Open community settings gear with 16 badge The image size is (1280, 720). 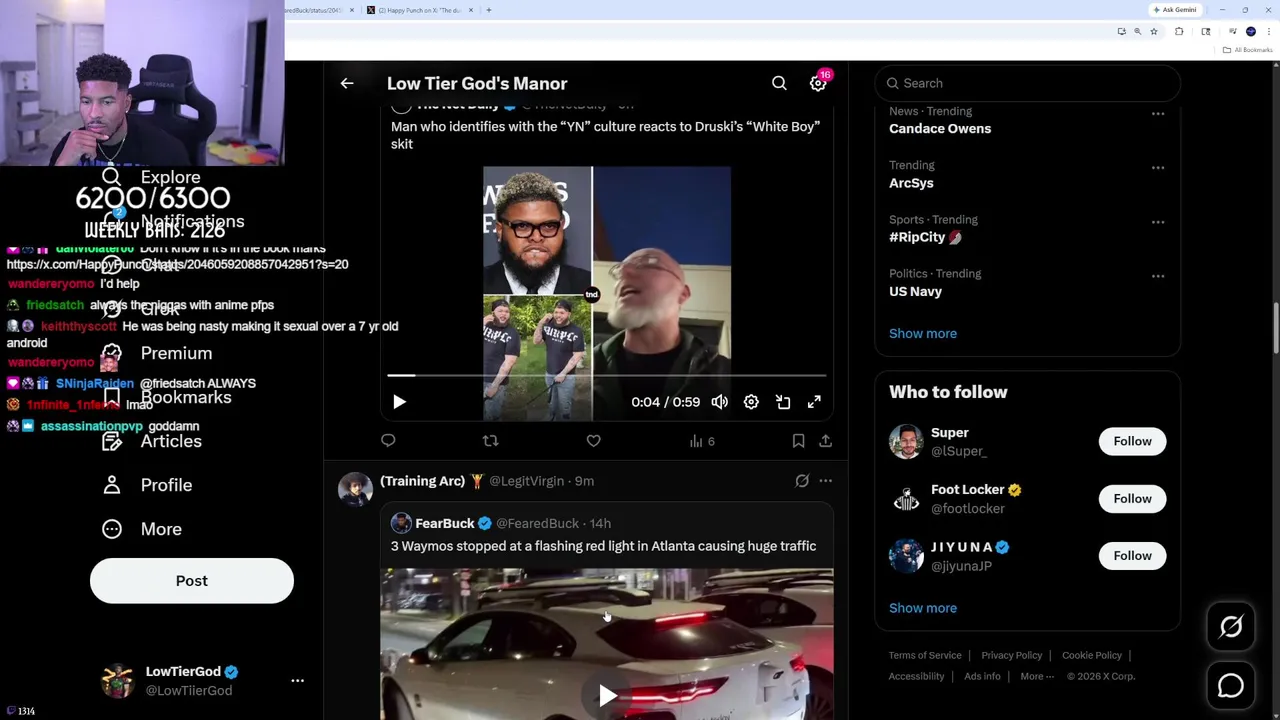click(x=818, y=84)
